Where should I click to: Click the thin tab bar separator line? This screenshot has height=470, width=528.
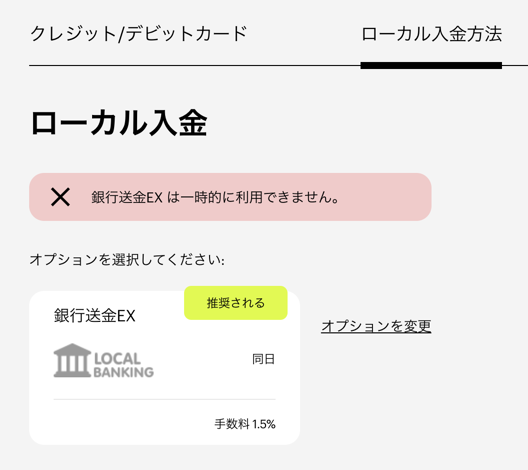click(195, 65)
